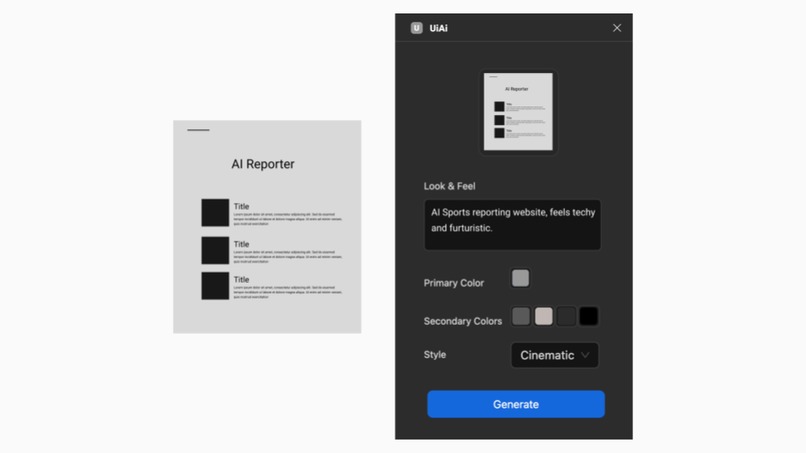The height and width of the screenshot is (453, 806).
Task: Pick the gray secondary color swatch
Action: 521,316
